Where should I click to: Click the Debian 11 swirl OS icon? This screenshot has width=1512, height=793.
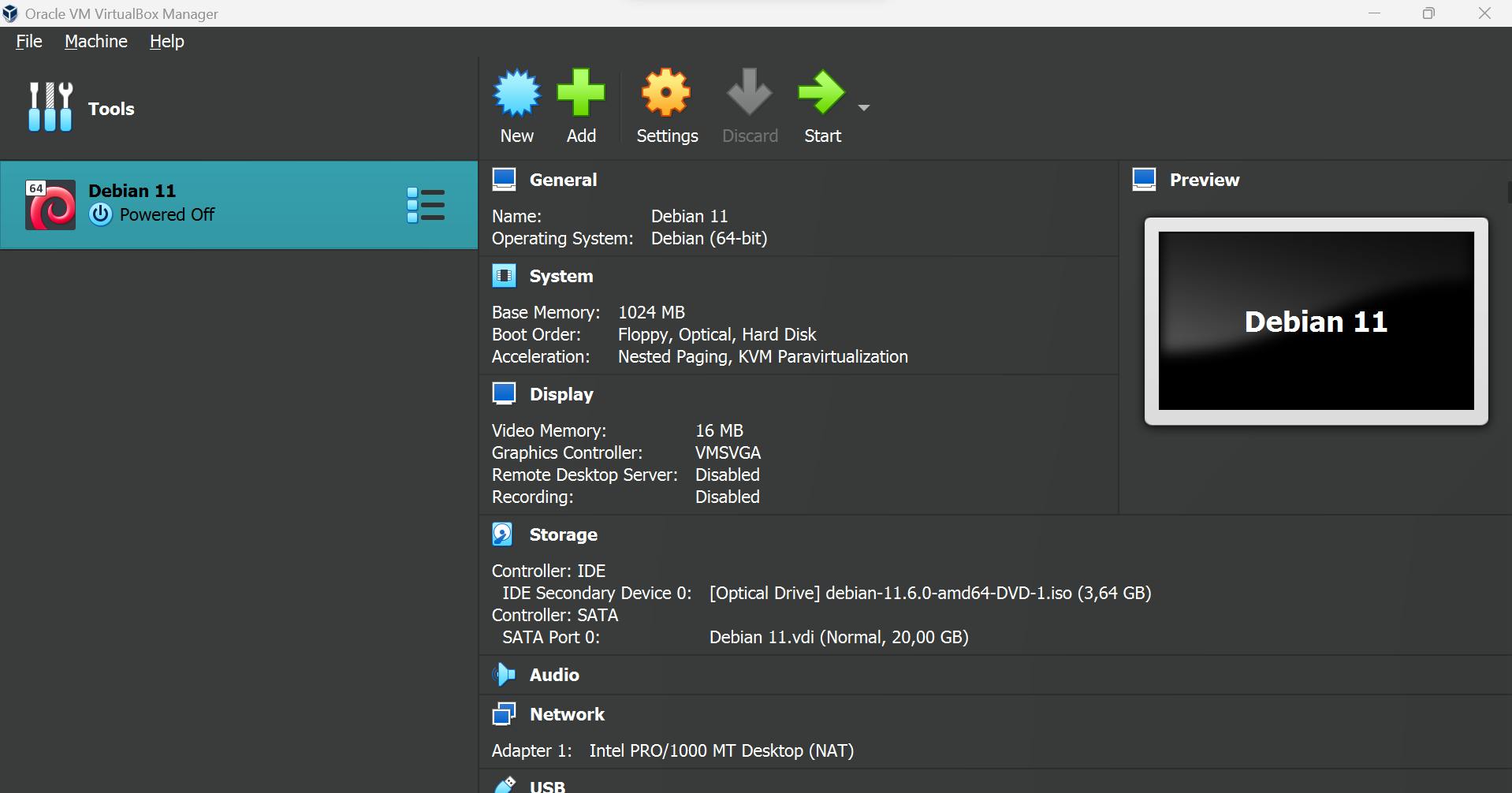[50, 205]
